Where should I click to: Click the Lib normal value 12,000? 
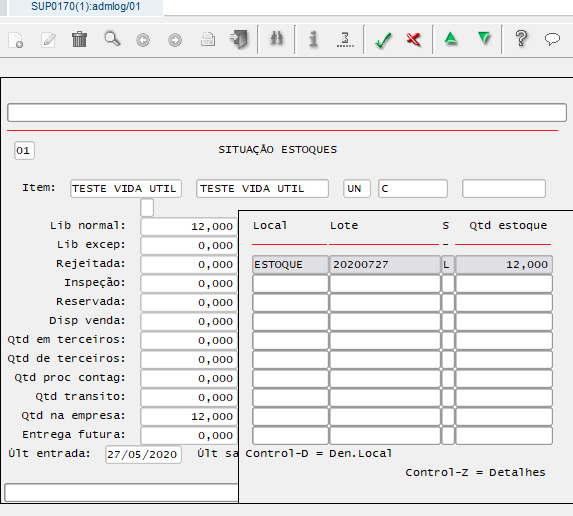click(189, 227)
